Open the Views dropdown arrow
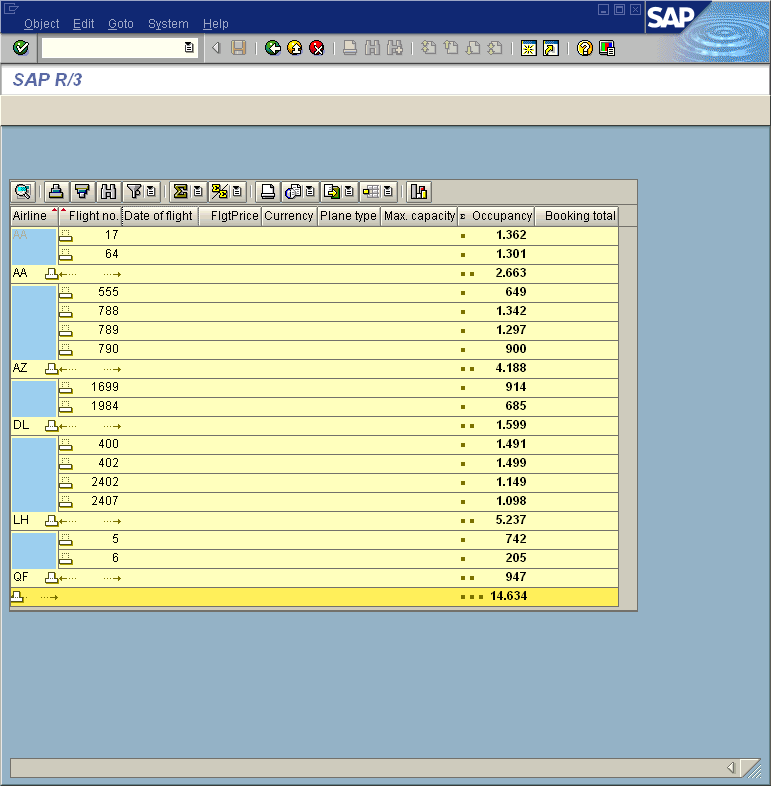The image size is (771, 786). pyautogui.click(x=310, y=191)
